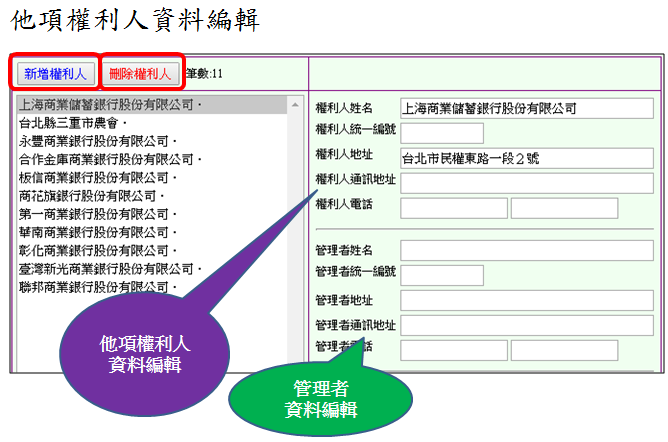Select 上海商業儲蓄銀行股份有限公司 in the list
The height and width of the screenshot is (442, 668).
(x=152, y=105)
